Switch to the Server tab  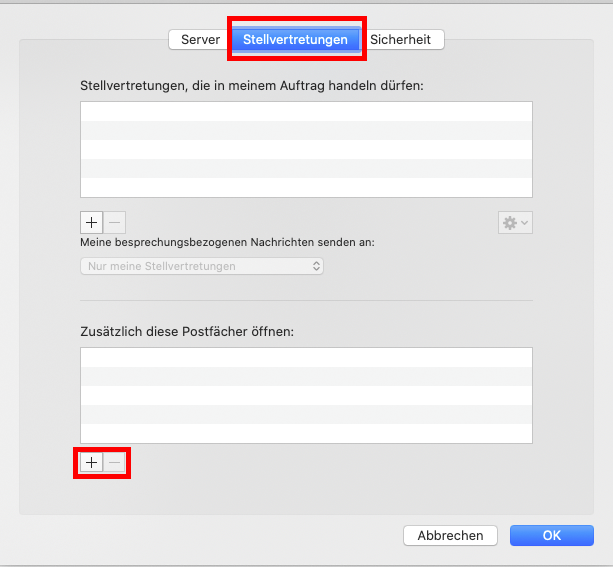pos(200,40)
